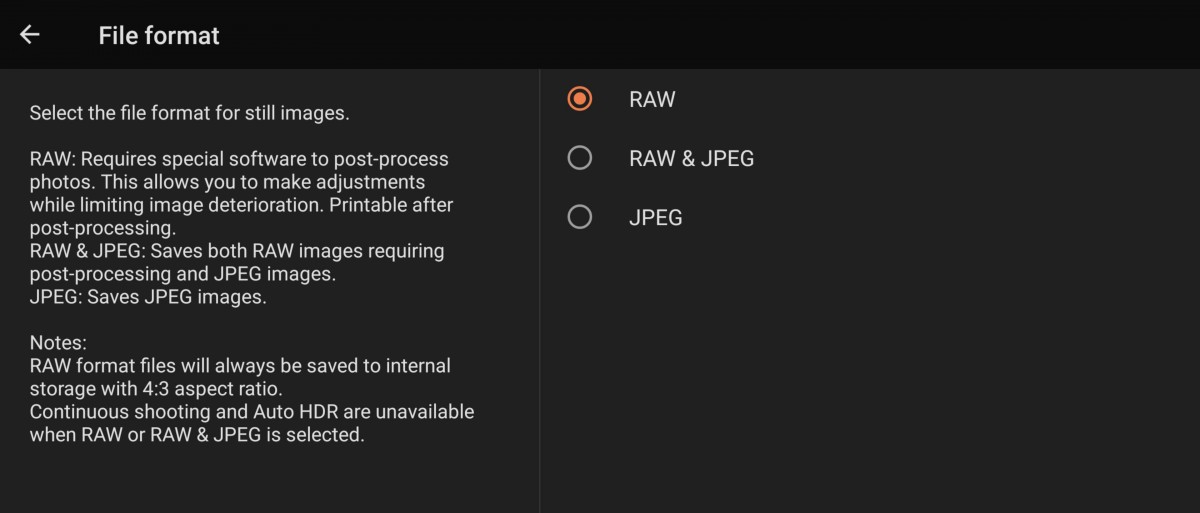This screenshot has height=513, width=1200.
Task: Click the "RAW" option label
Action: pyautogui.click(x=652, y=99)
